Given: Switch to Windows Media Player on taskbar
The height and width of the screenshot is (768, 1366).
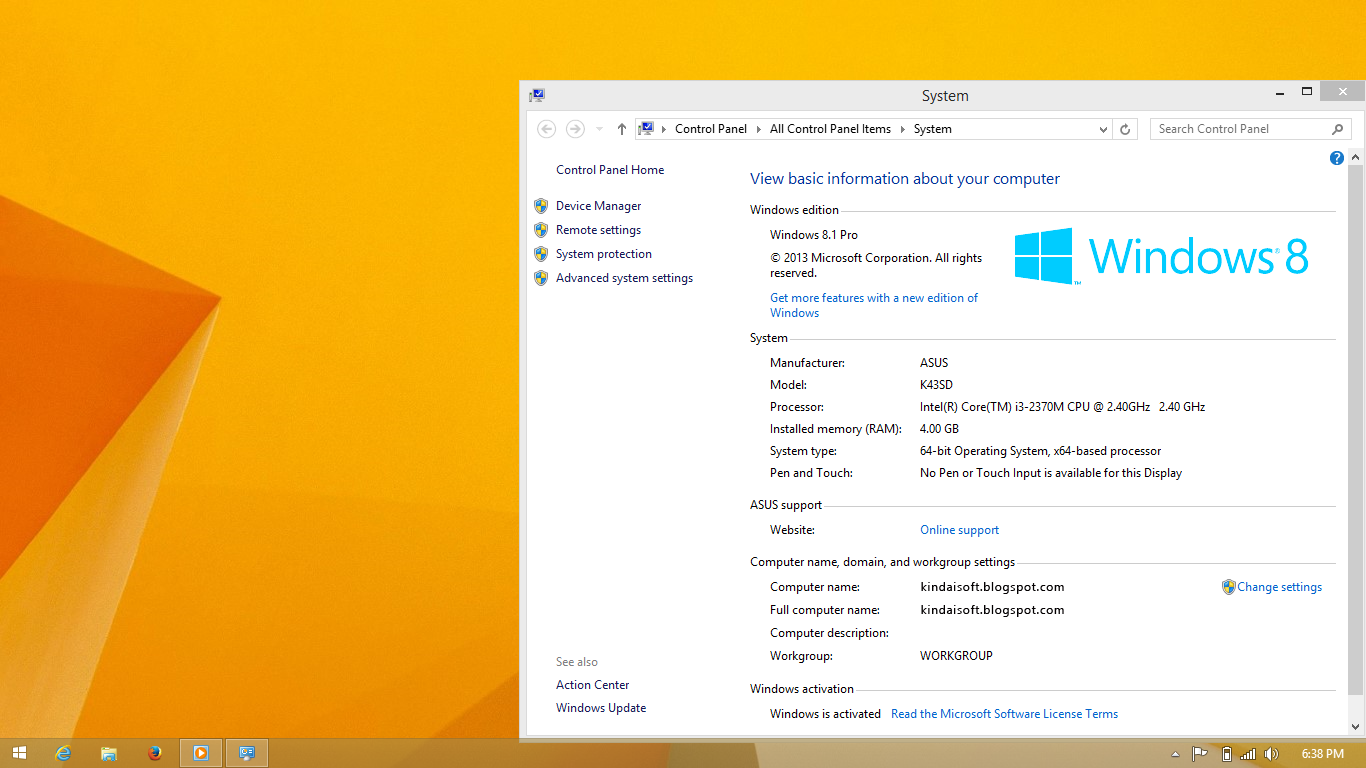Looking at the screenshot, I should pyautogui.click(x=200, y=753).
